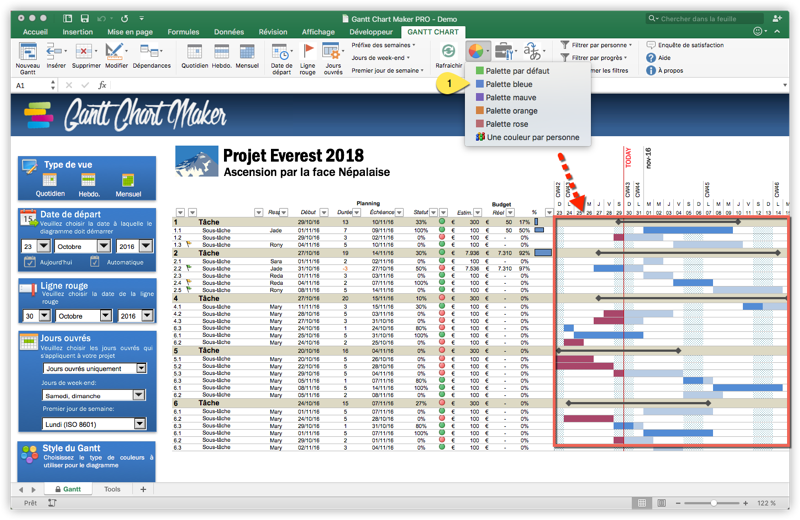Screen dimensions: 800x520
Task: Click the À propos info icon
Action: [651, 70]
